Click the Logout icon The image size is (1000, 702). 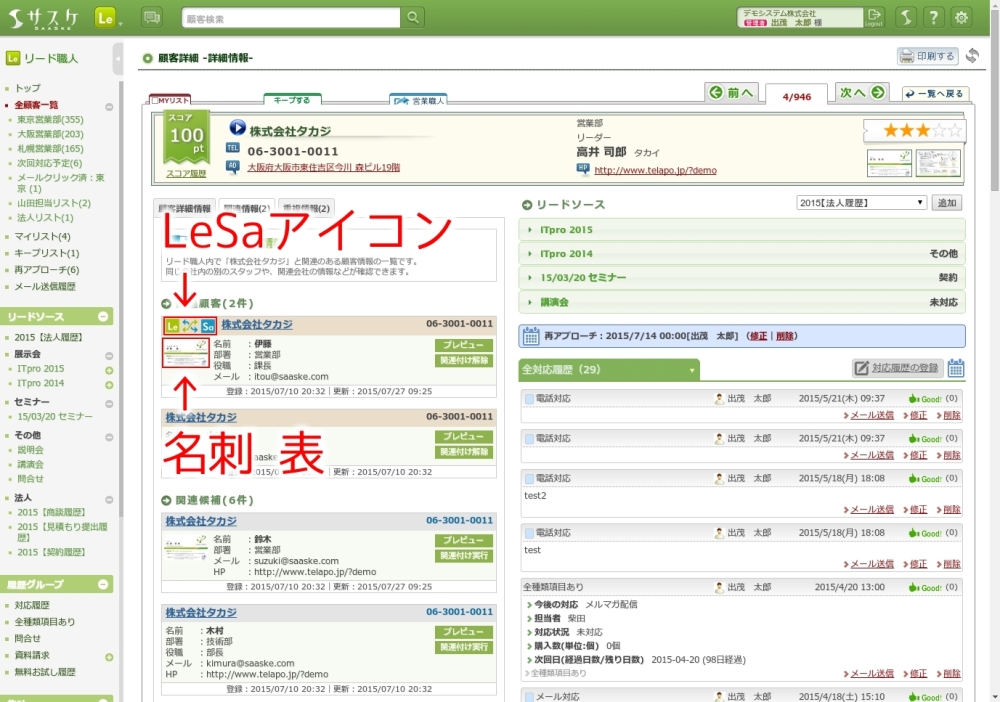(874, 17)
